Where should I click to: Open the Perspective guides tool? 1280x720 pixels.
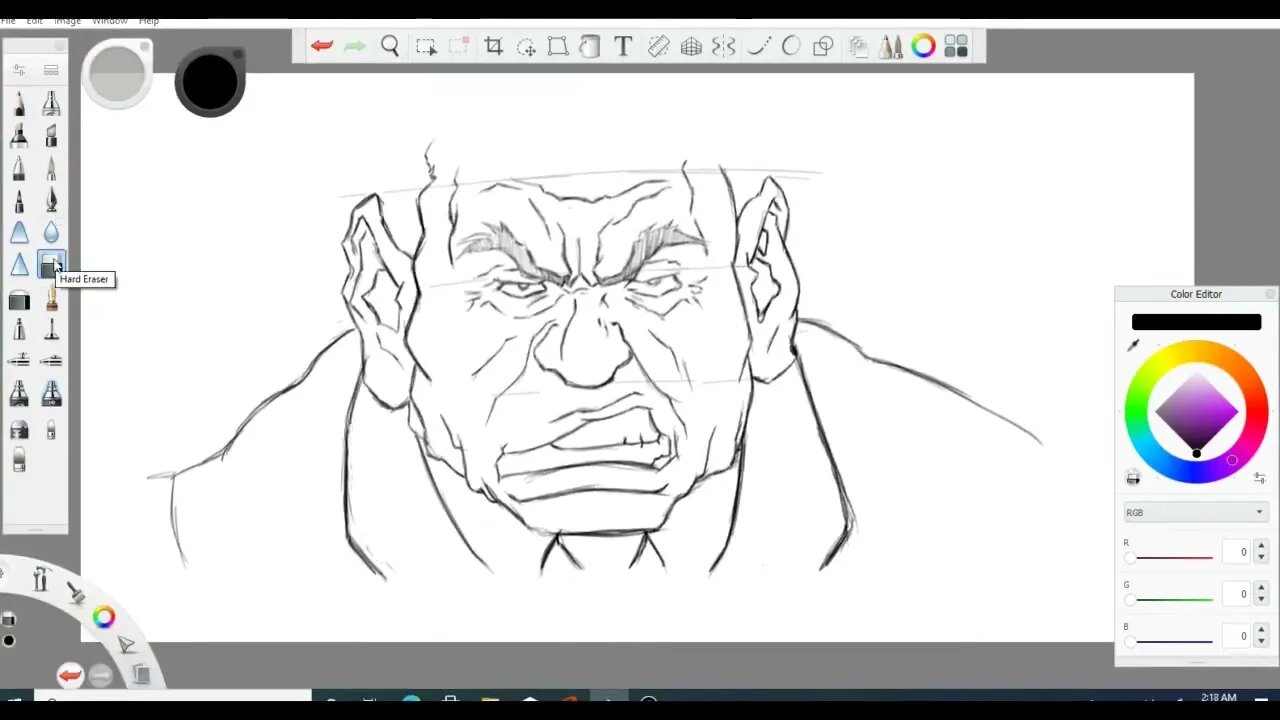click(x=691, y=46)
